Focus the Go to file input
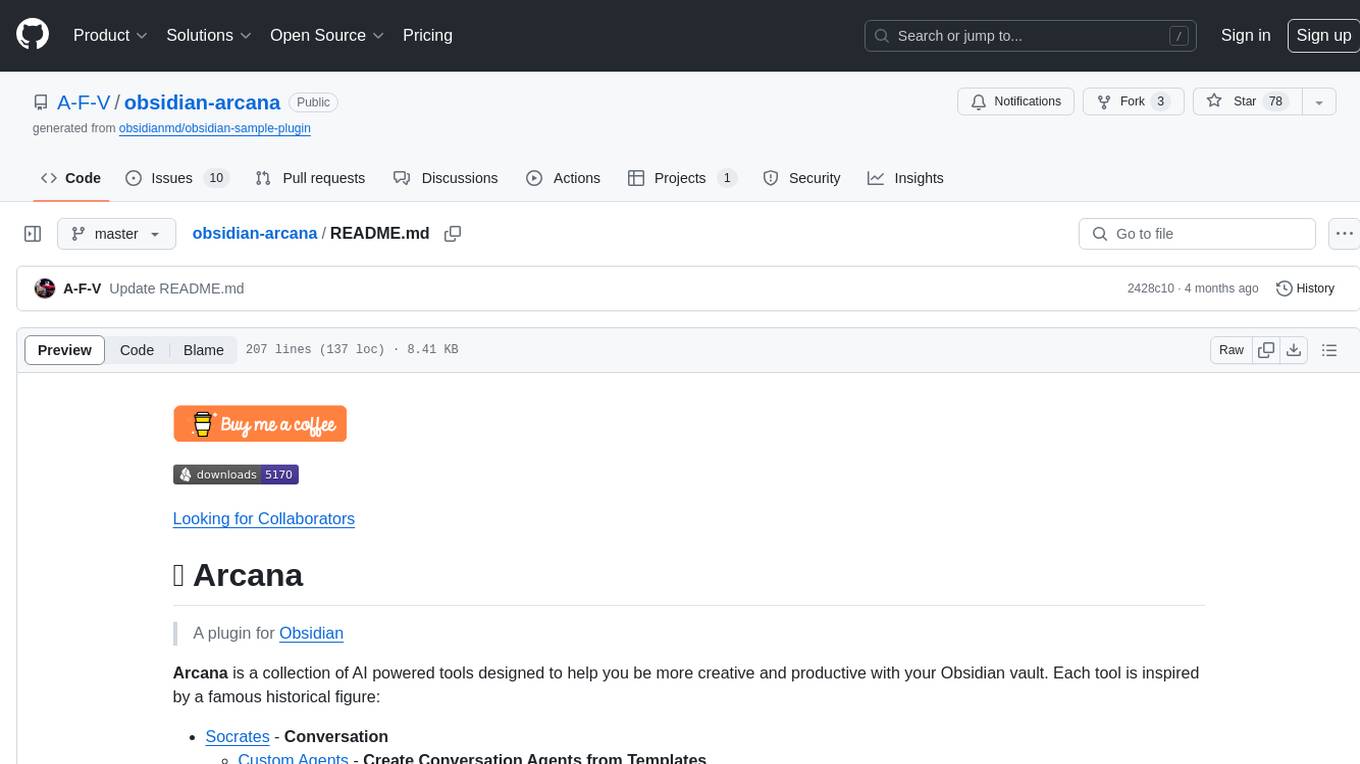Screen dimensions: 1360x764 click(x=1197, y=234)
